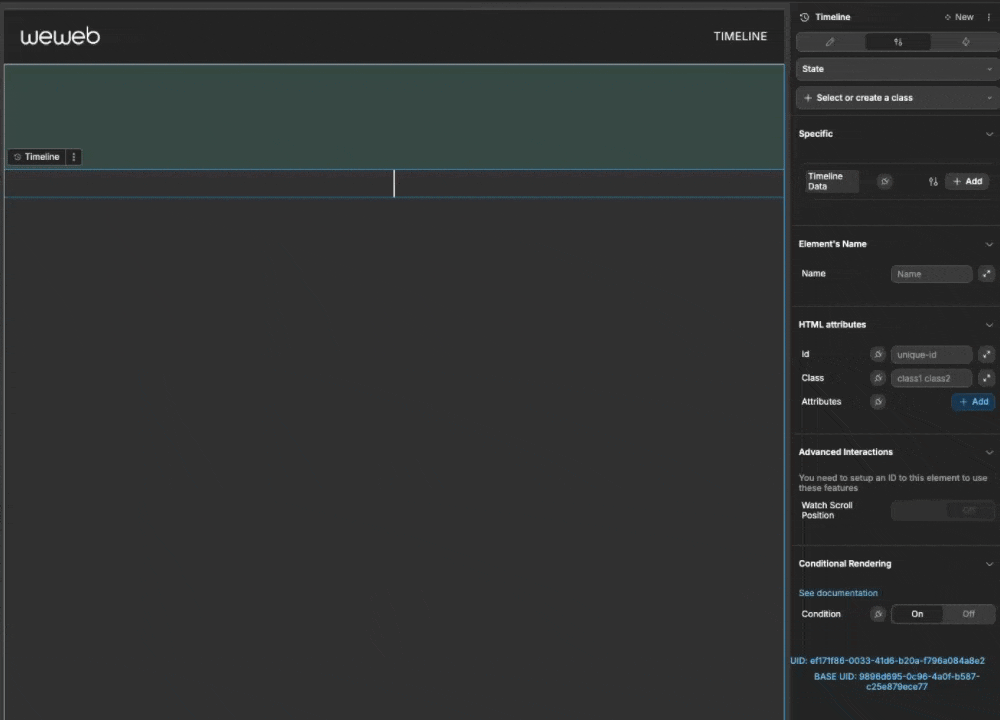Collapse the Specific section

[989, 133]
